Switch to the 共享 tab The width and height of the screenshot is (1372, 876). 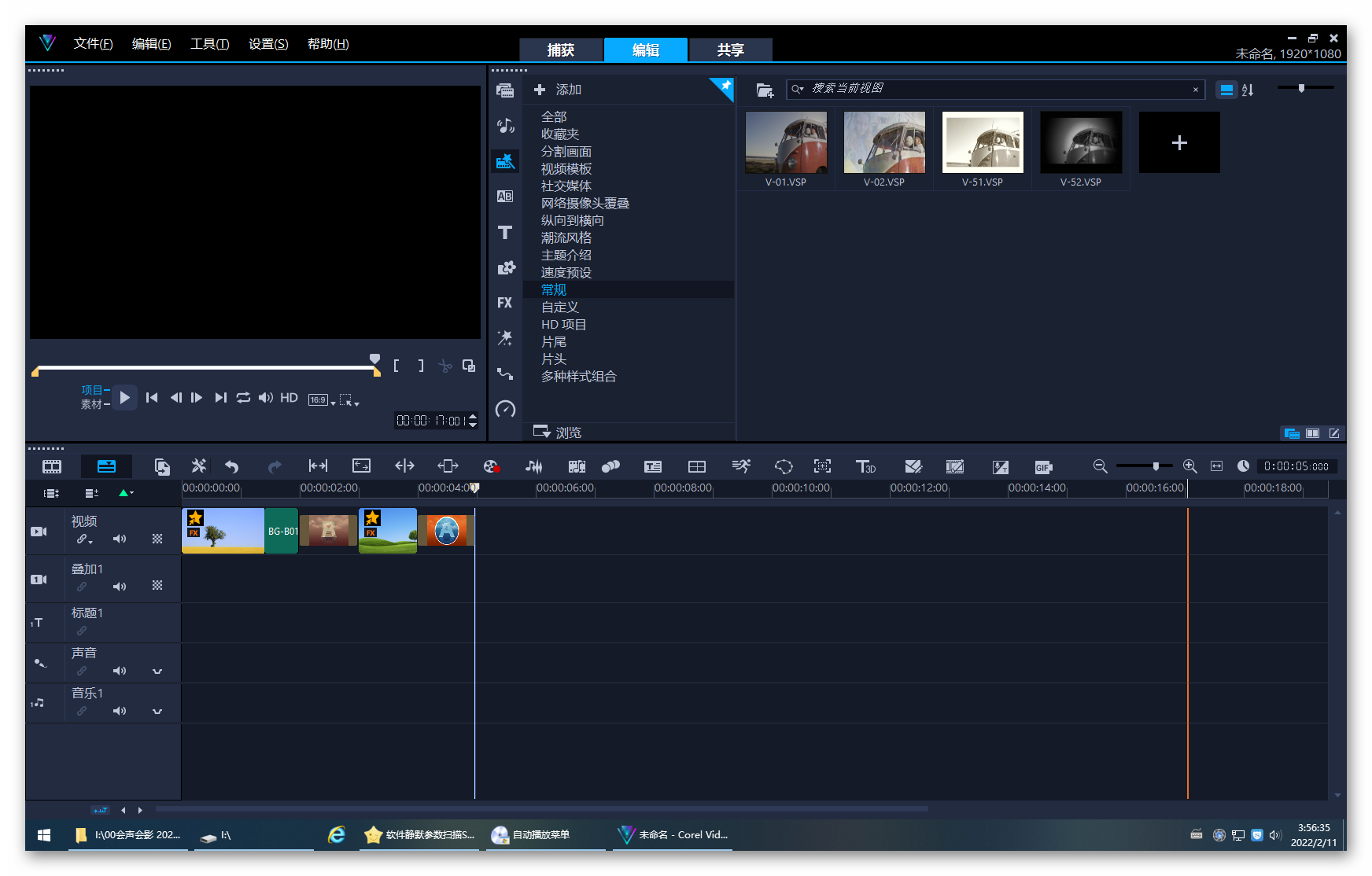(x=731, y=50)
